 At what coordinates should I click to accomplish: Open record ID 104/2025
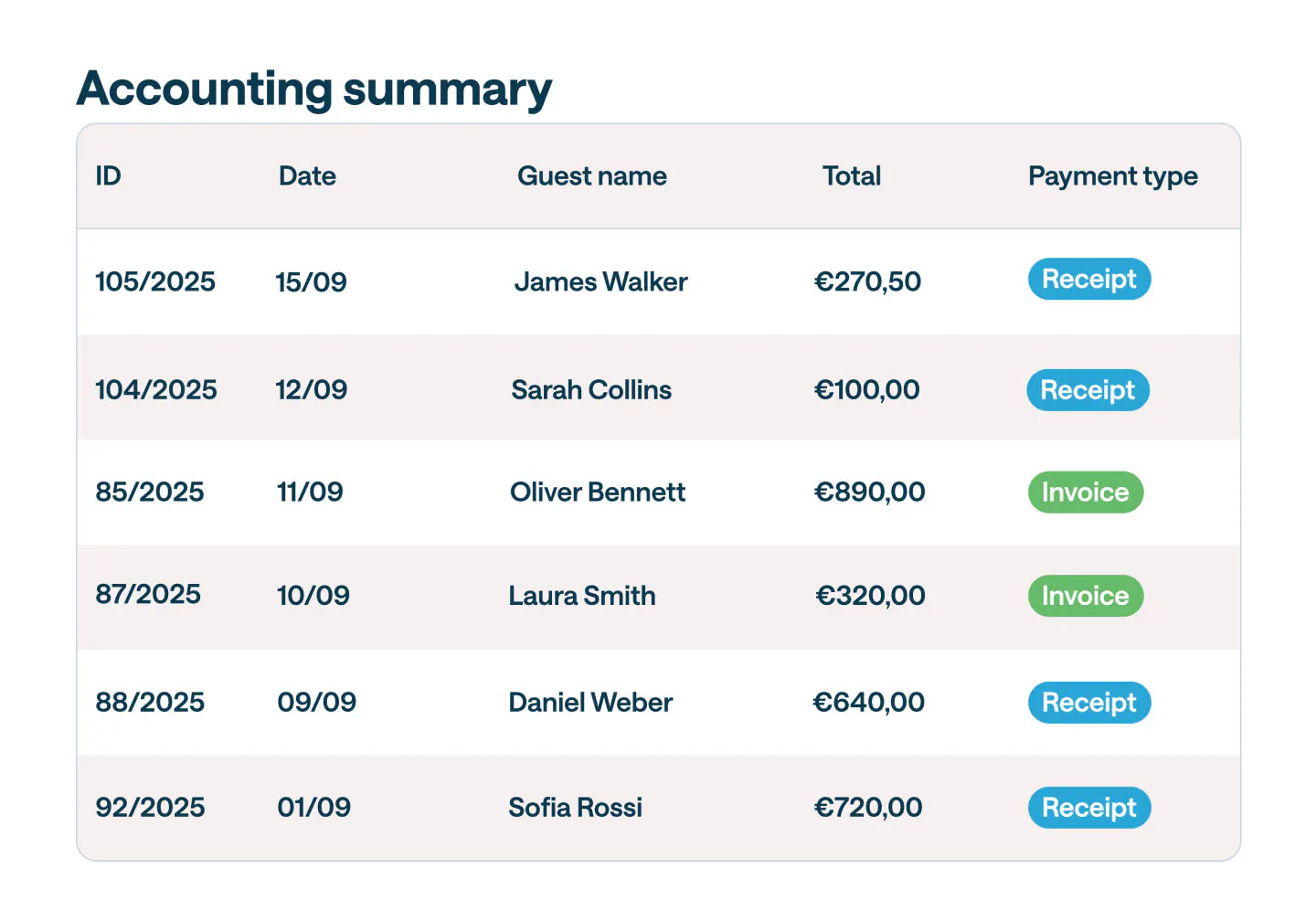coord(156,390)
